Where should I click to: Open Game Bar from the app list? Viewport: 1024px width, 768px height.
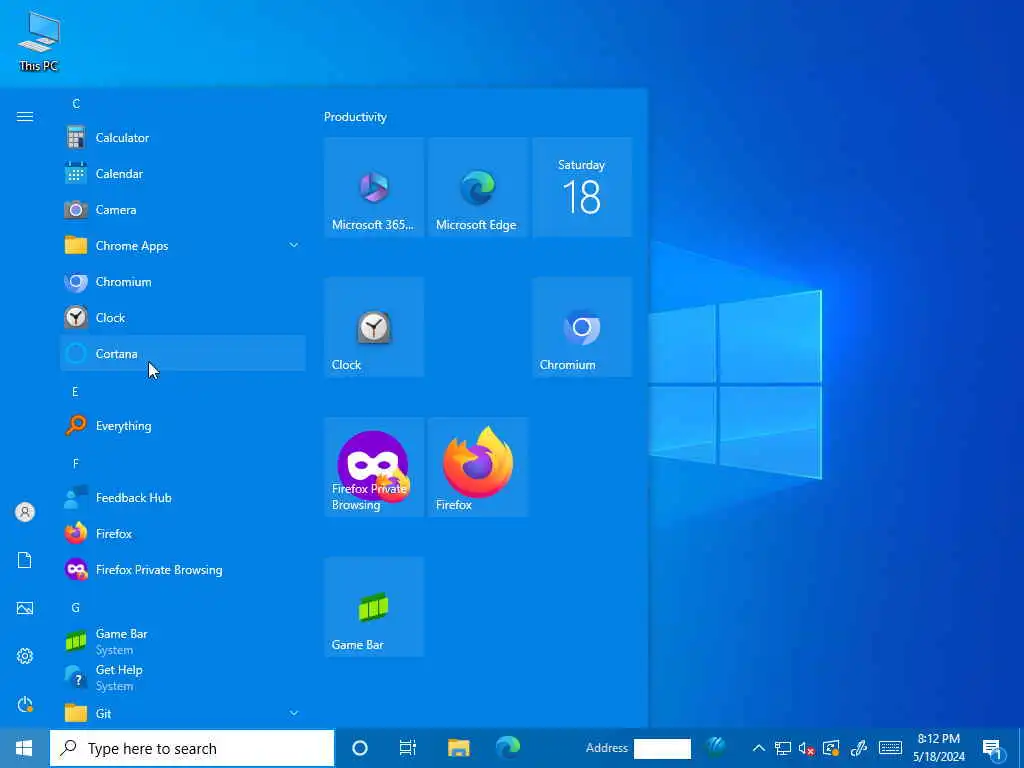183,641
